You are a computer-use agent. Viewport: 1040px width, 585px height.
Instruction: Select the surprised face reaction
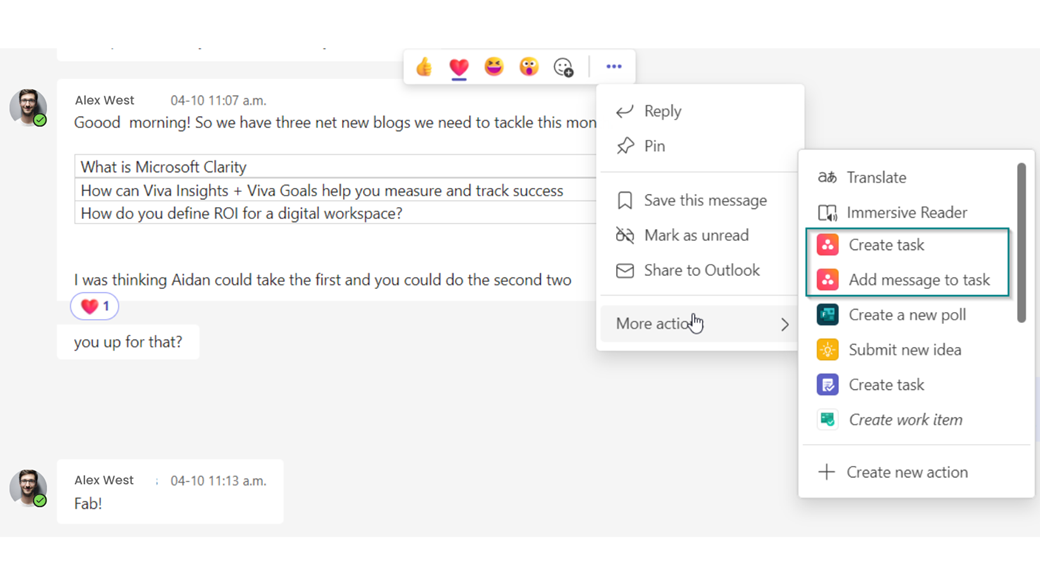click(528, 66)
